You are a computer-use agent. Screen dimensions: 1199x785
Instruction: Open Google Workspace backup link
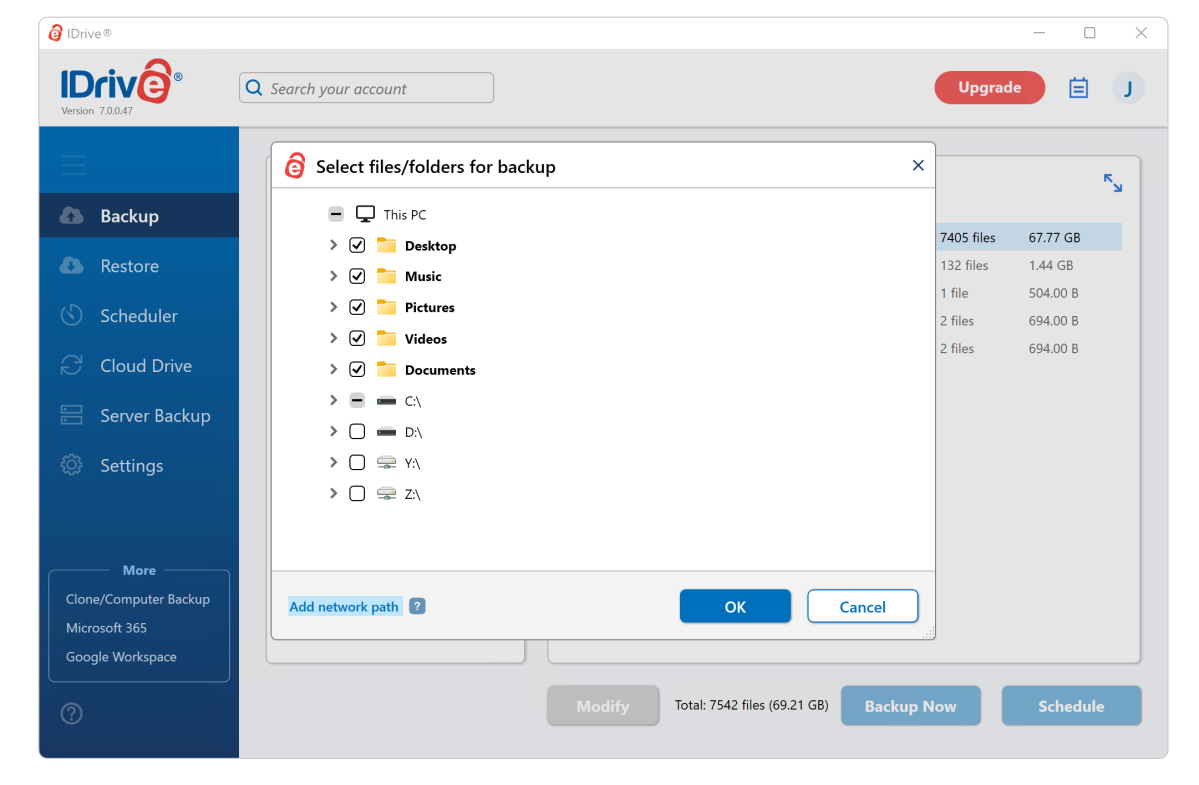121,657
